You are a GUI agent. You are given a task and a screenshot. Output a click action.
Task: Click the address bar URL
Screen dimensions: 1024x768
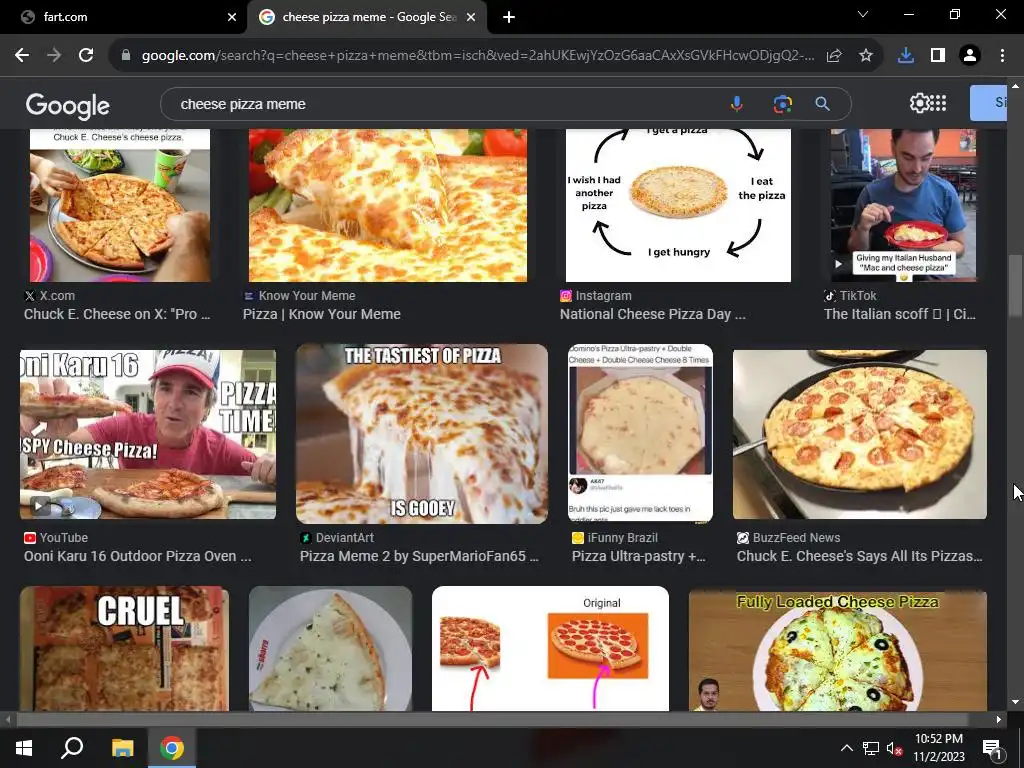(x=477, y=56)
